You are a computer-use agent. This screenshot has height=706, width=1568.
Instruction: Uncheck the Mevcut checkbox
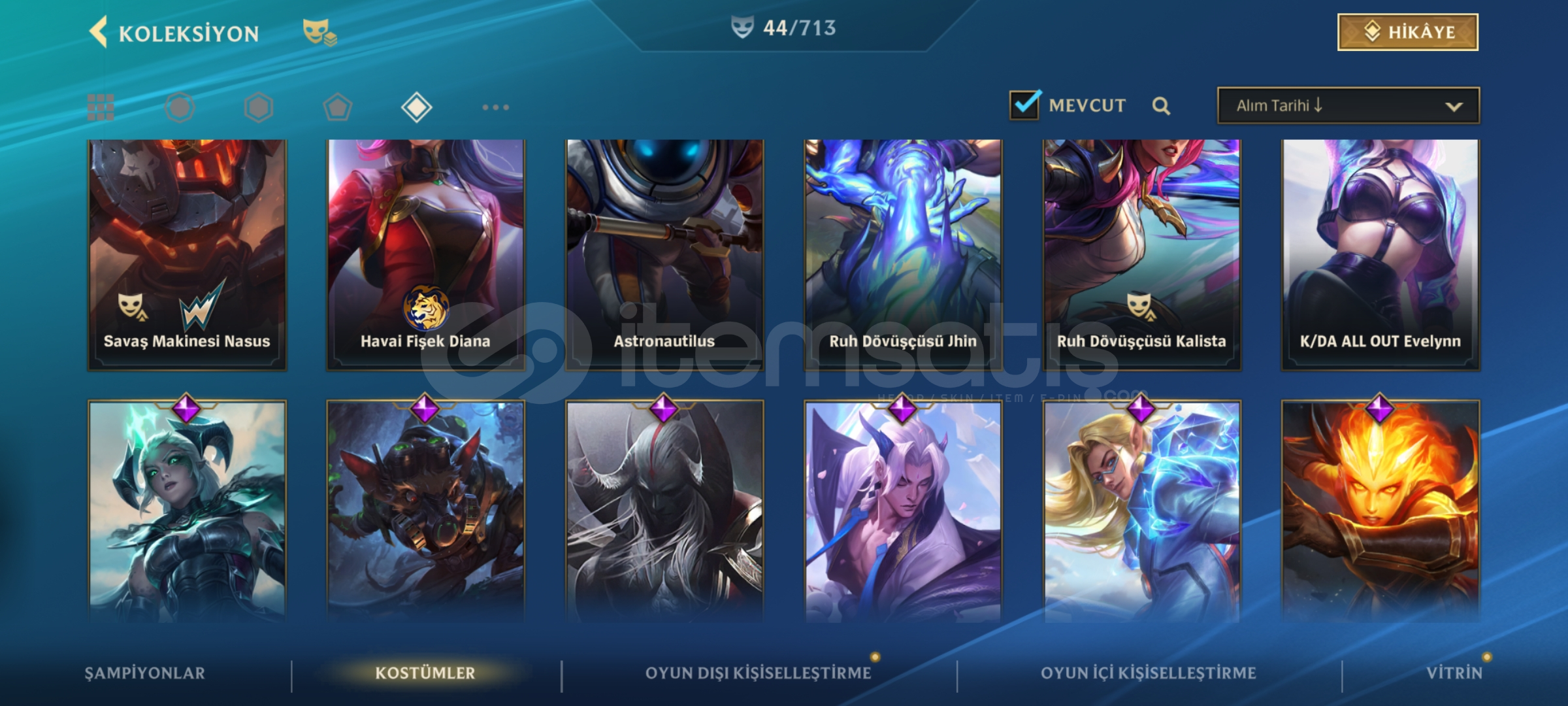(x=1024, y=105)
